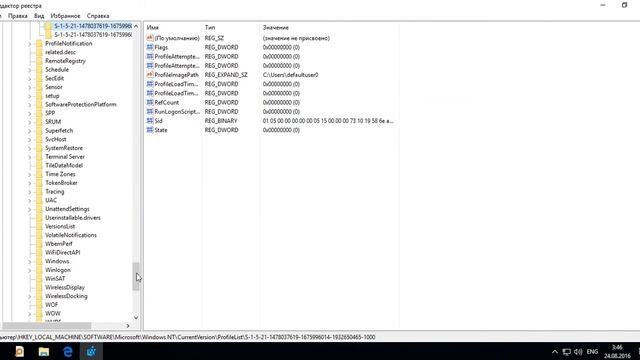The width and height of the screenshot is (640, 360).
Task: Click the tree vertical scrollbar thumb
Action: (136, 276)
